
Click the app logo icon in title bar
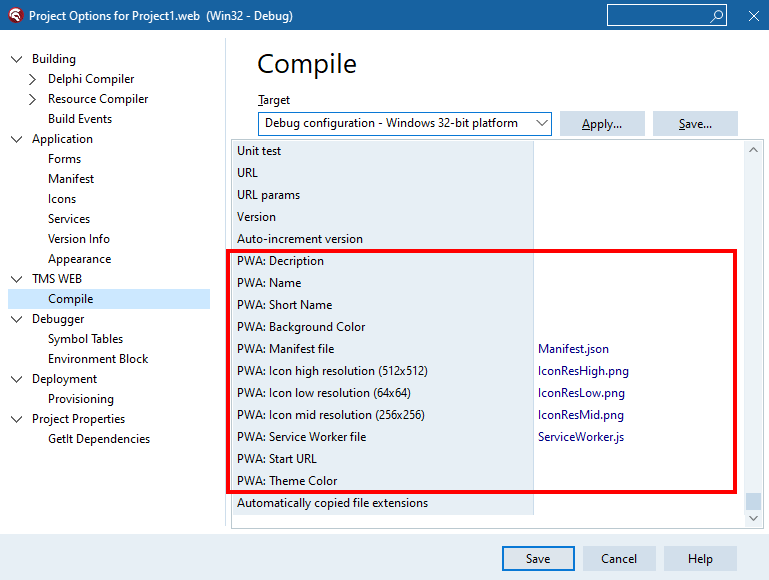14,16
